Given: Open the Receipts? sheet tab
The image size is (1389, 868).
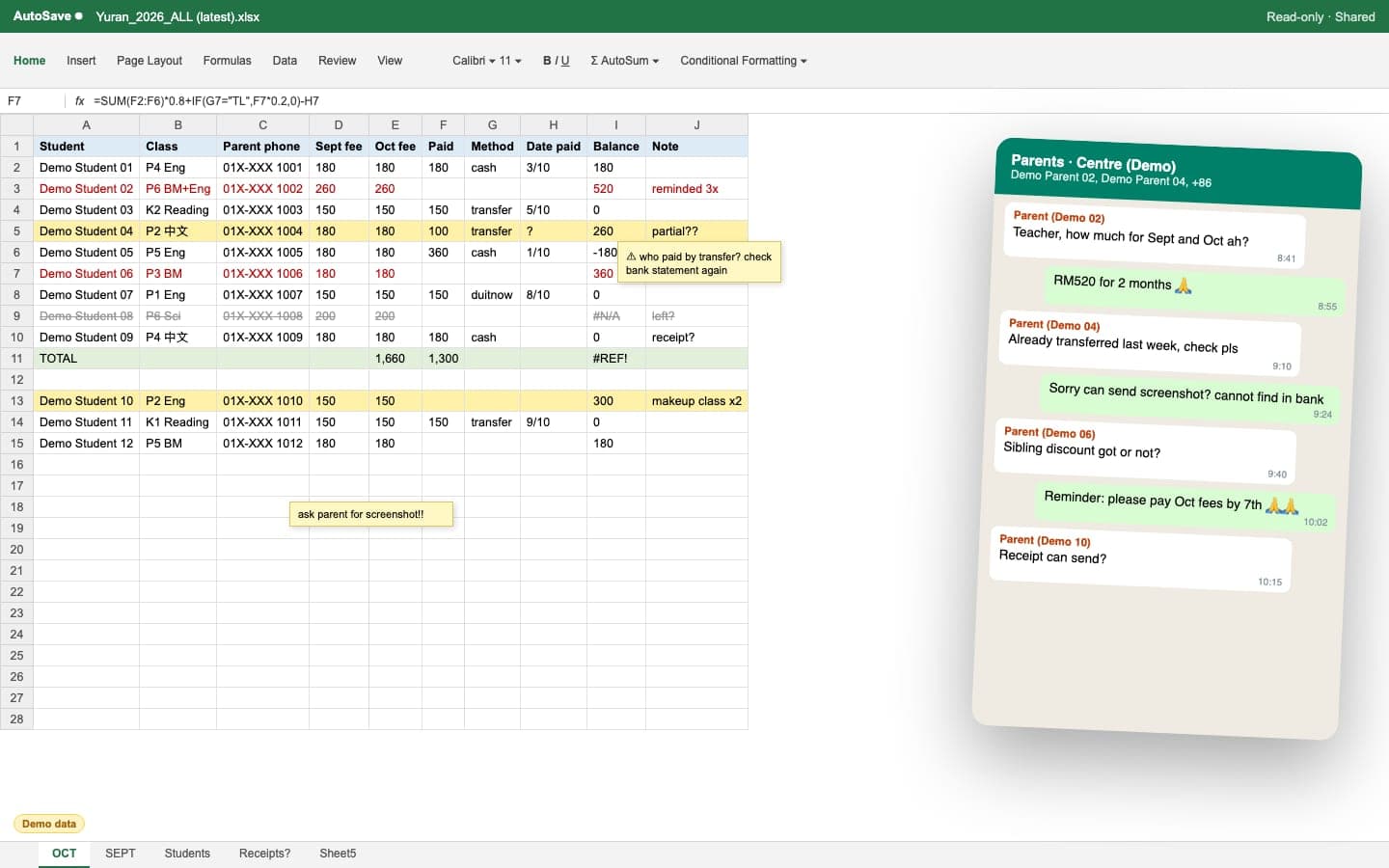Looking at the screenshot, I should tap(264, 854).
